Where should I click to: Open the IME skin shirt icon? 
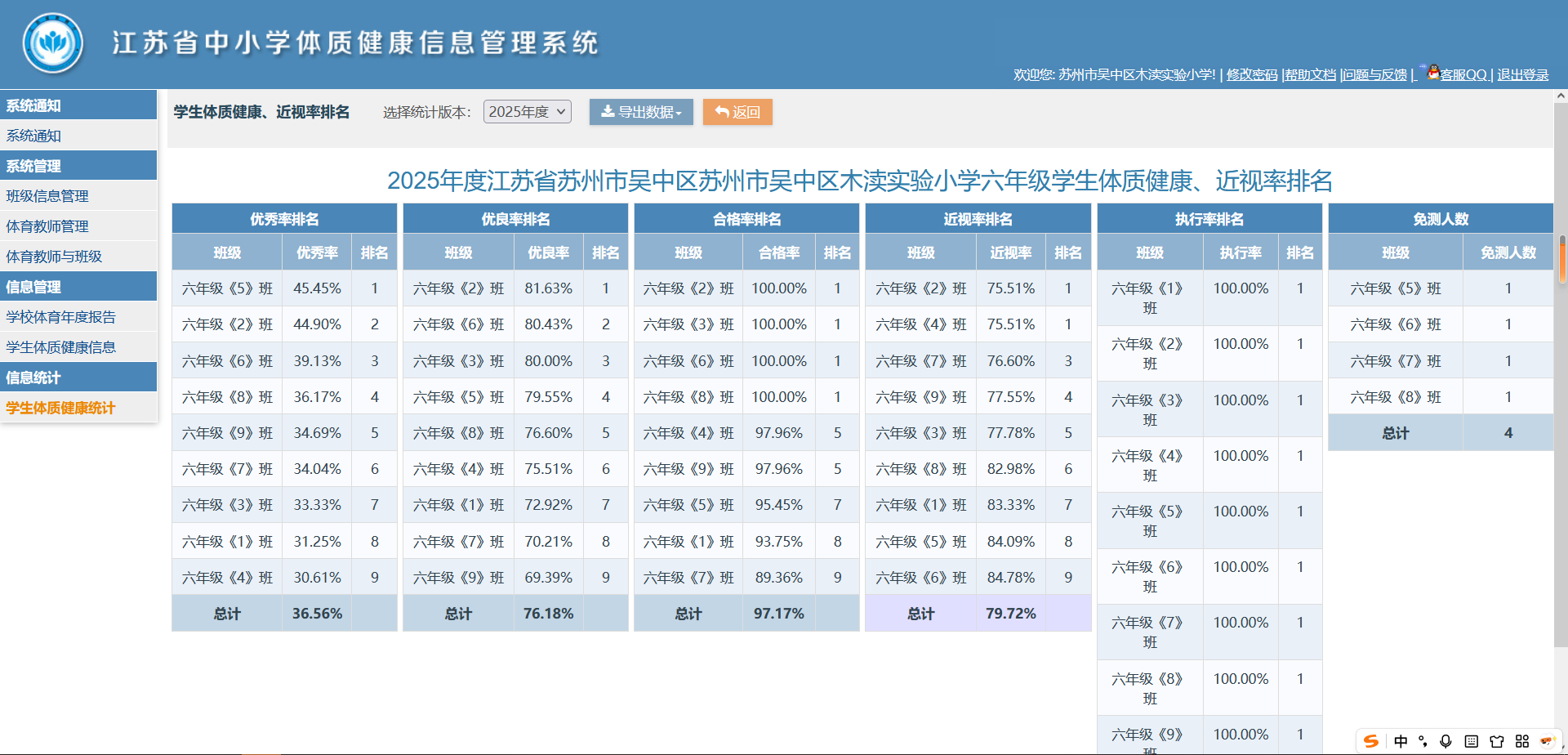point(1496,741)
